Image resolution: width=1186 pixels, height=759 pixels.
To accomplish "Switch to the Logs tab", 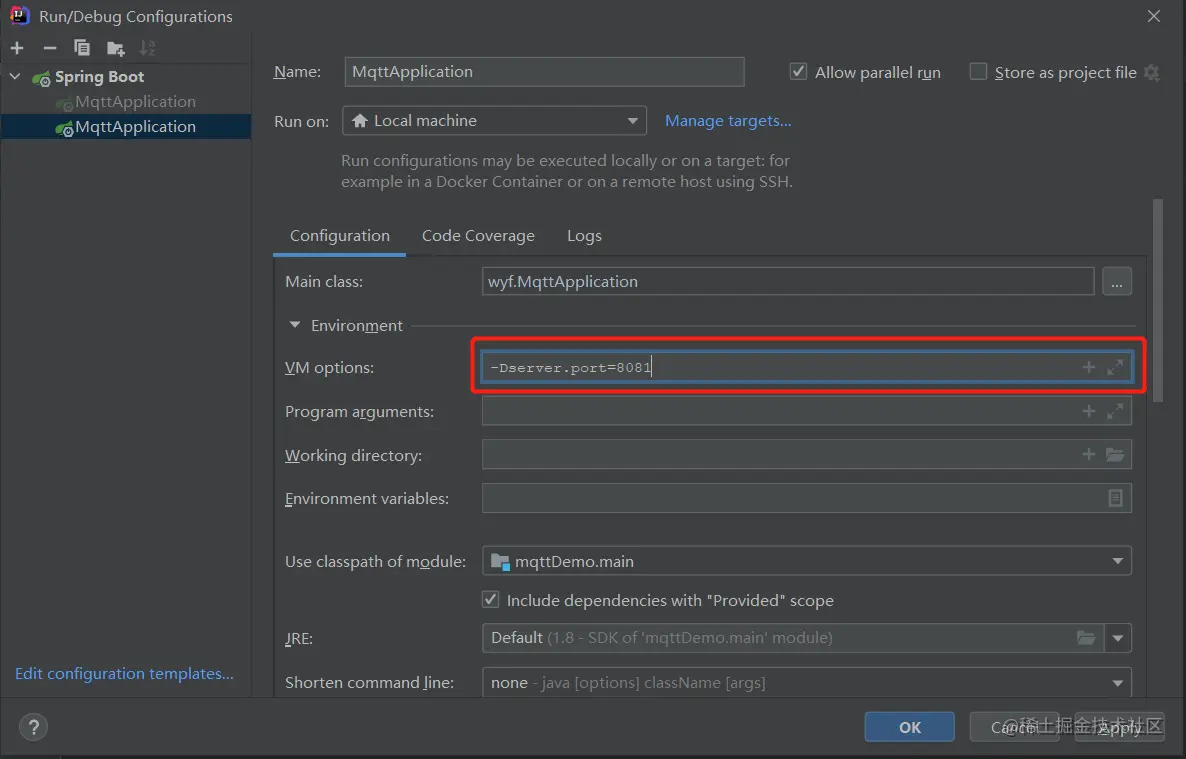I will pyautogui.click(x=584, y=236).
